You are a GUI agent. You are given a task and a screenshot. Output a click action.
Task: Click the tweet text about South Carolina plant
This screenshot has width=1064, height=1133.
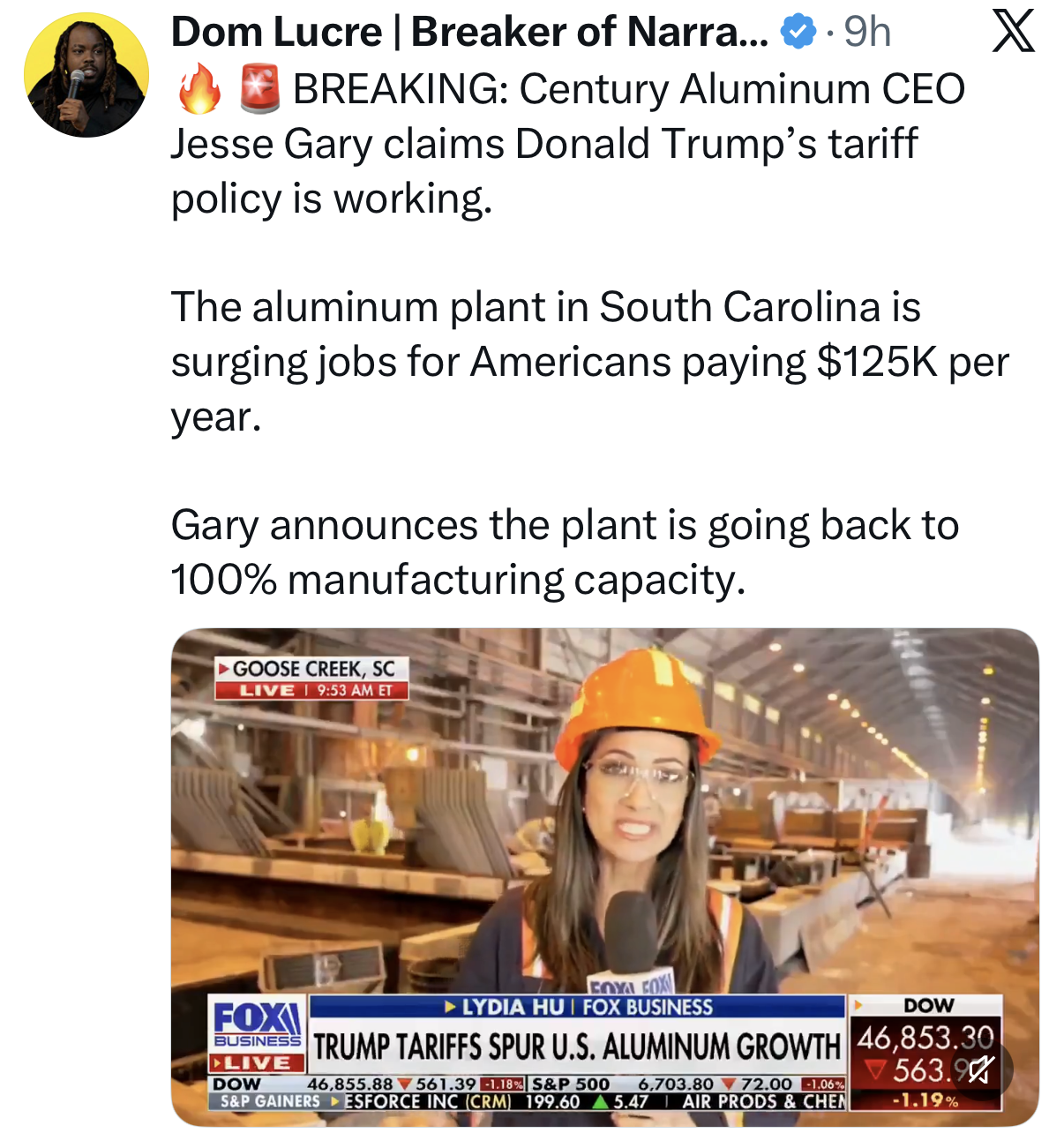[x=589, y=362]
